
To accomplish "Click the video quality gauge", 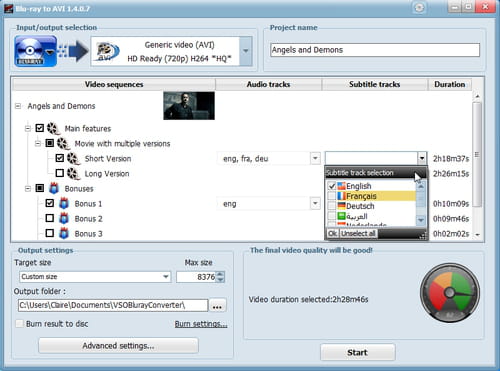I will (450, 293).
